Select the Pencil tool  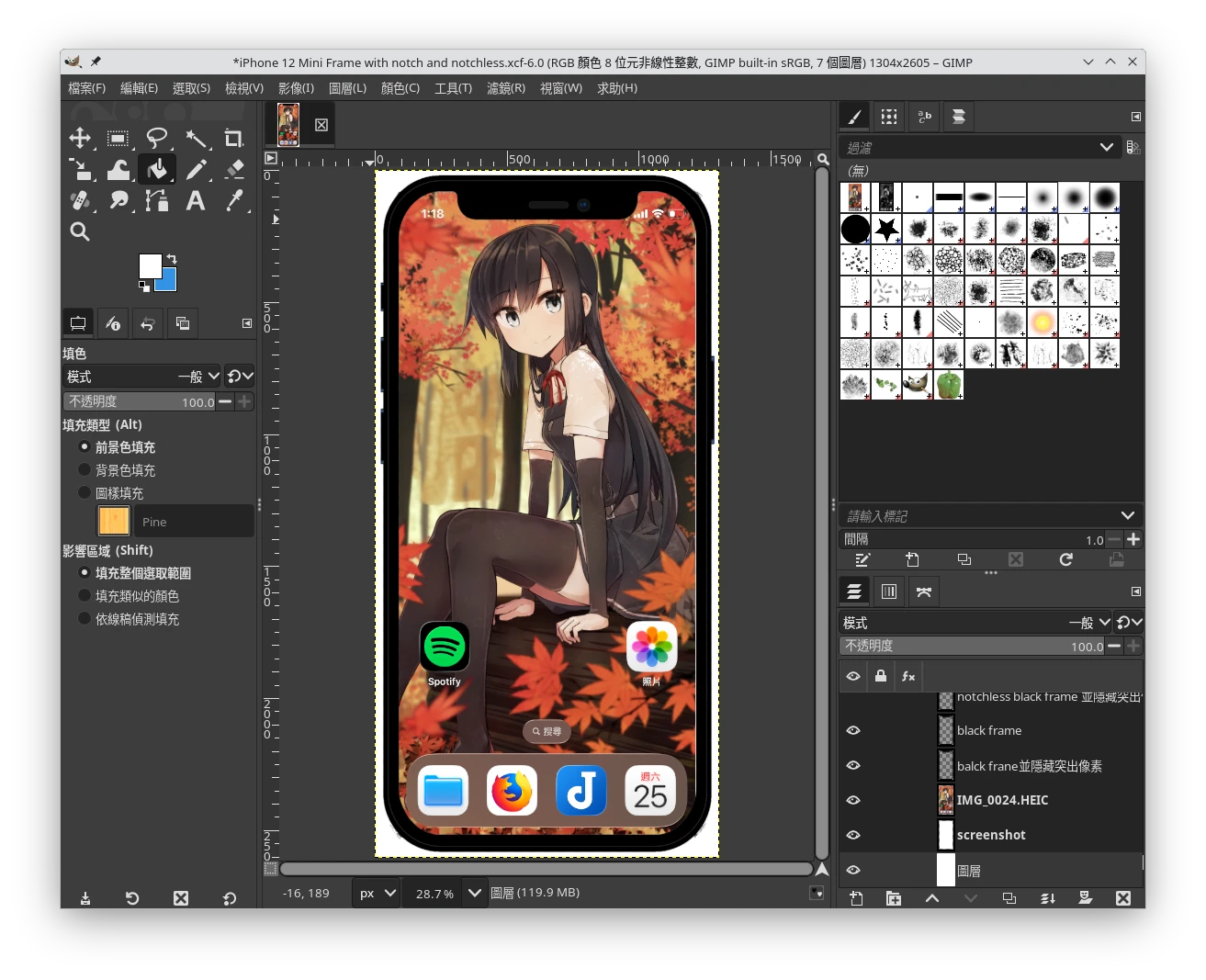point(196,170)
